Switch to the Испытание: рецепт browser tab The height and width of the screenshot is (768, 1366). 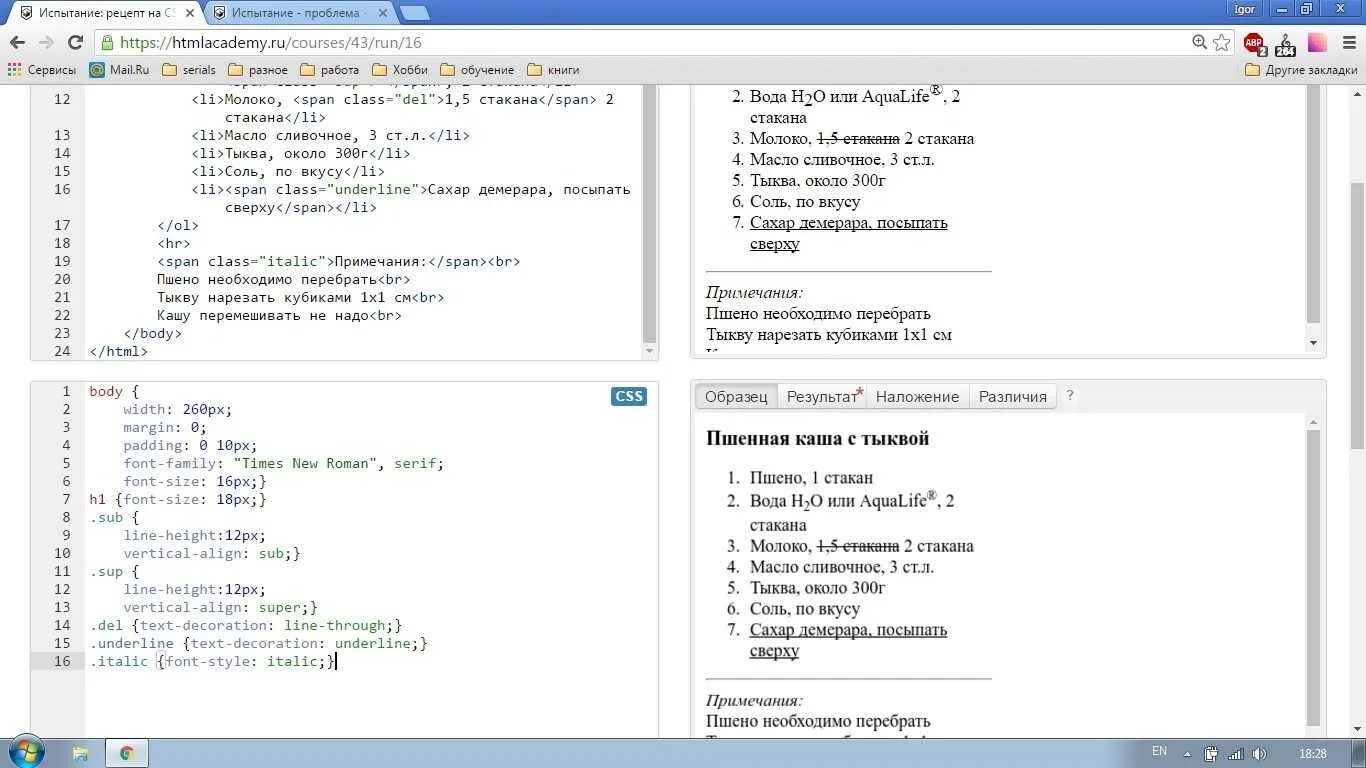point(105,12)
